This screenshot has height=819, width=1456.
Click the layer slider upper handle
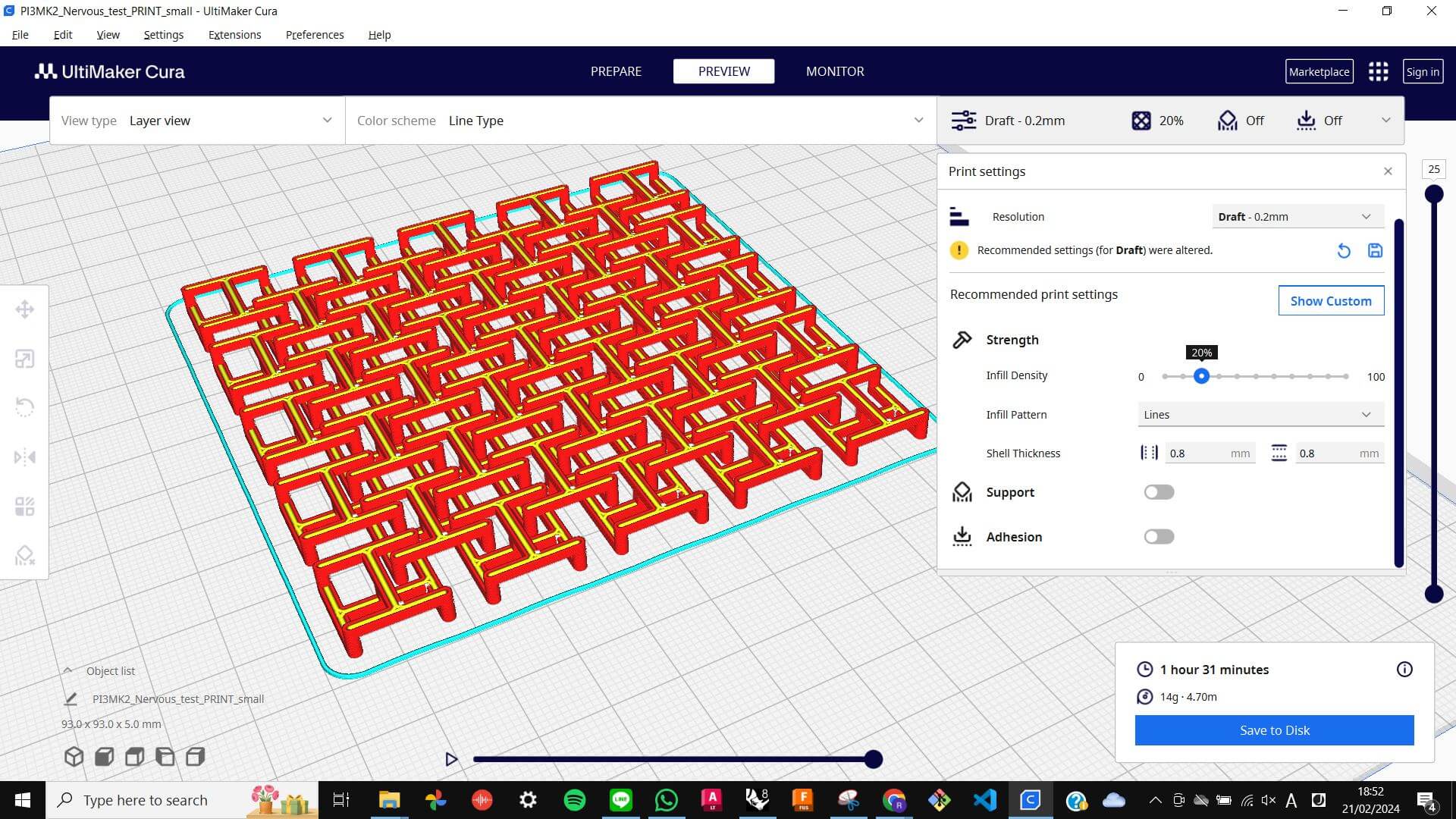tap(1433, 194)
